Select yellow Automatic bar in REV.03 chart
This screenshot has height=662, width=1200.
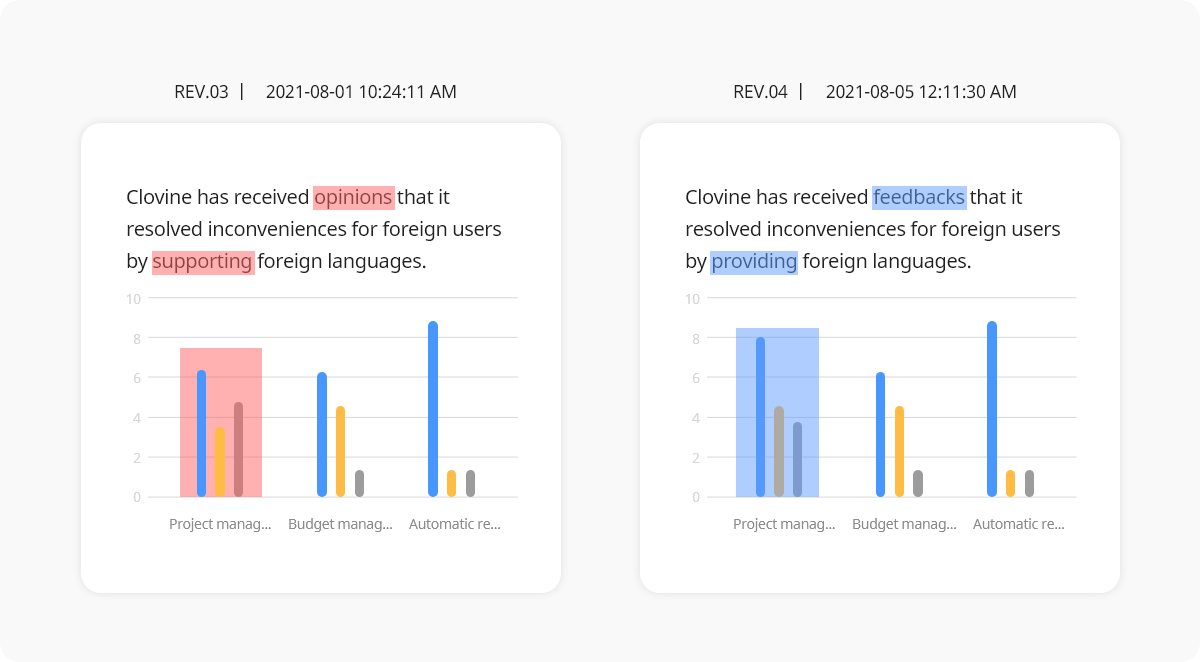451,483
